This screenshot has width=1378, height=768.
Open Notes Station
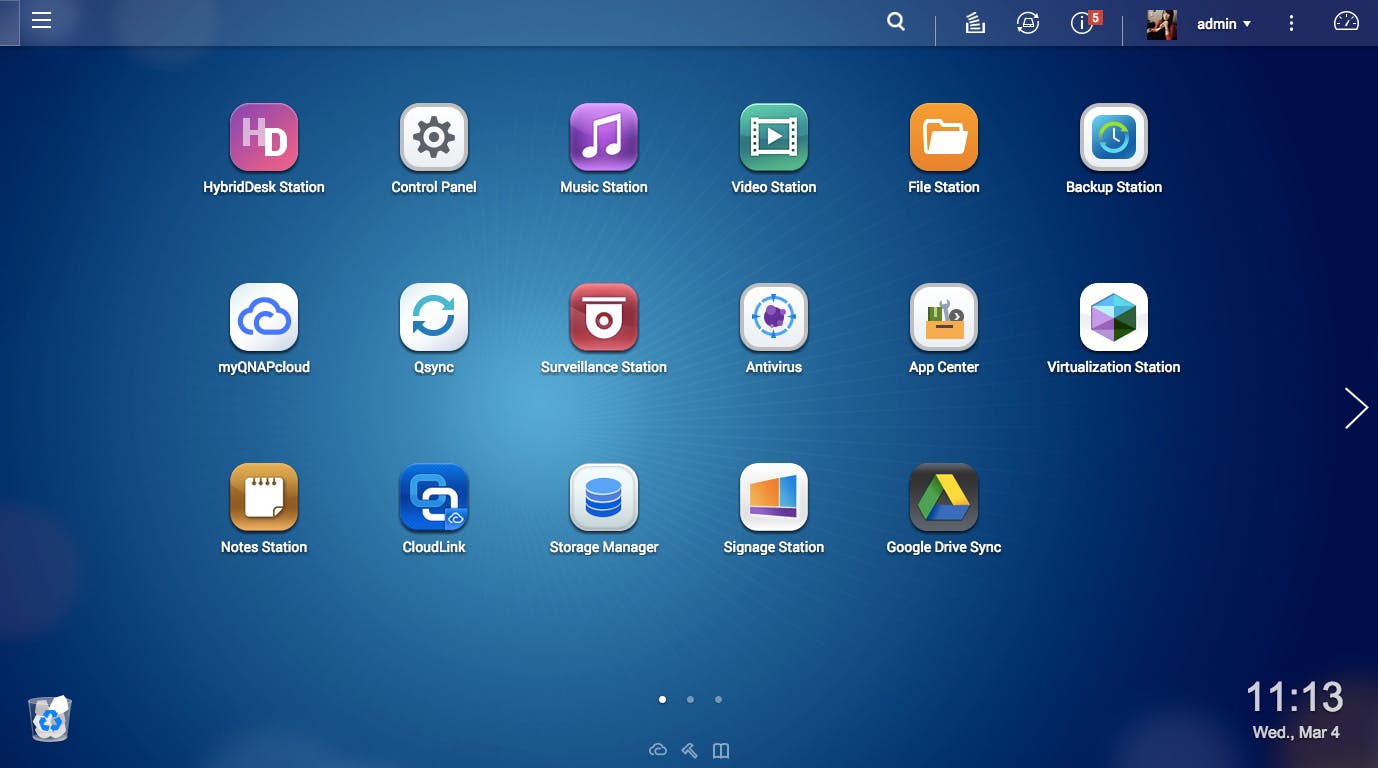click(x=264, y=498)
